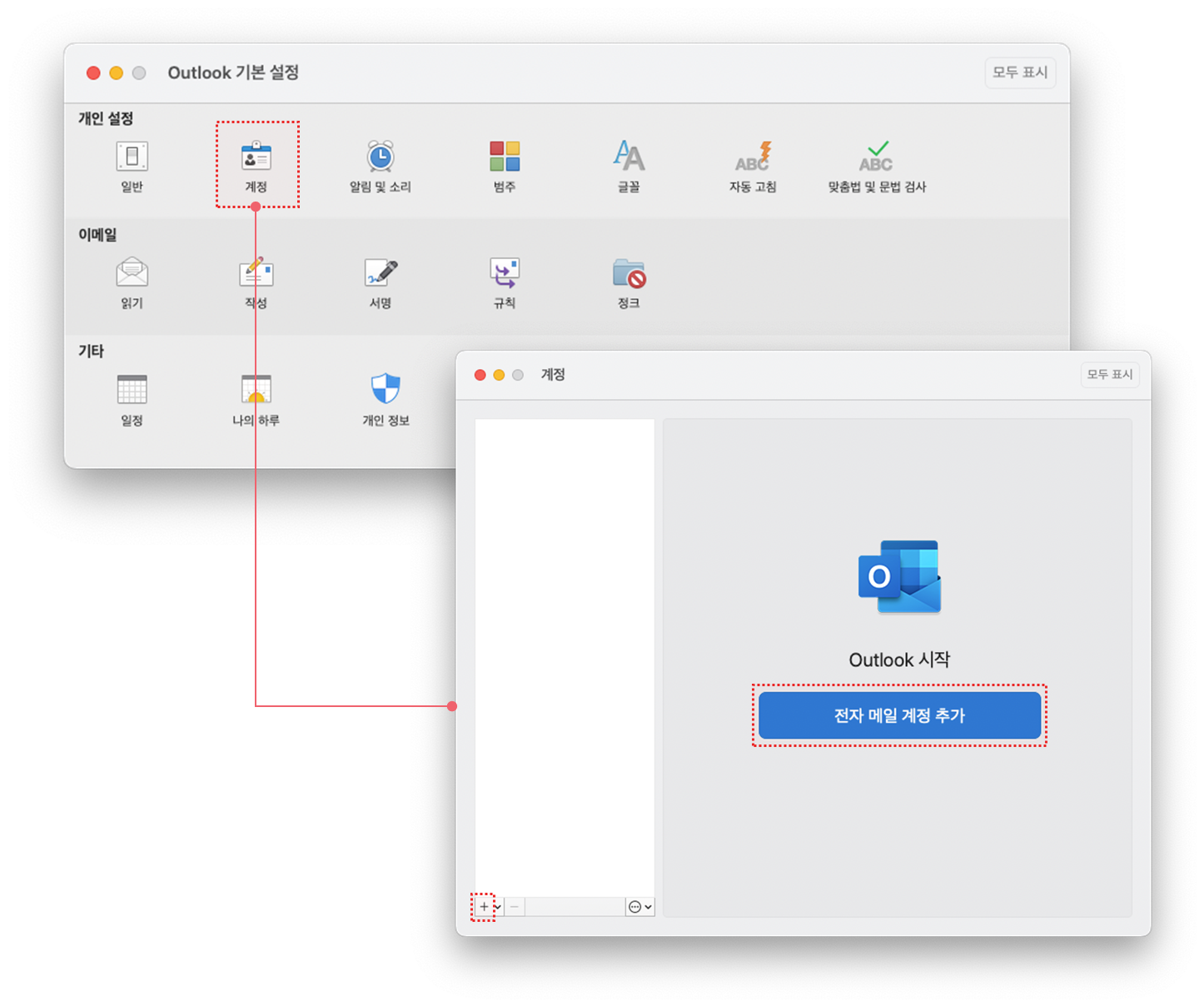Open the 글꼴 (Fonts) preferences icon
1204x1006 pixels.
(x=629, y=157)
